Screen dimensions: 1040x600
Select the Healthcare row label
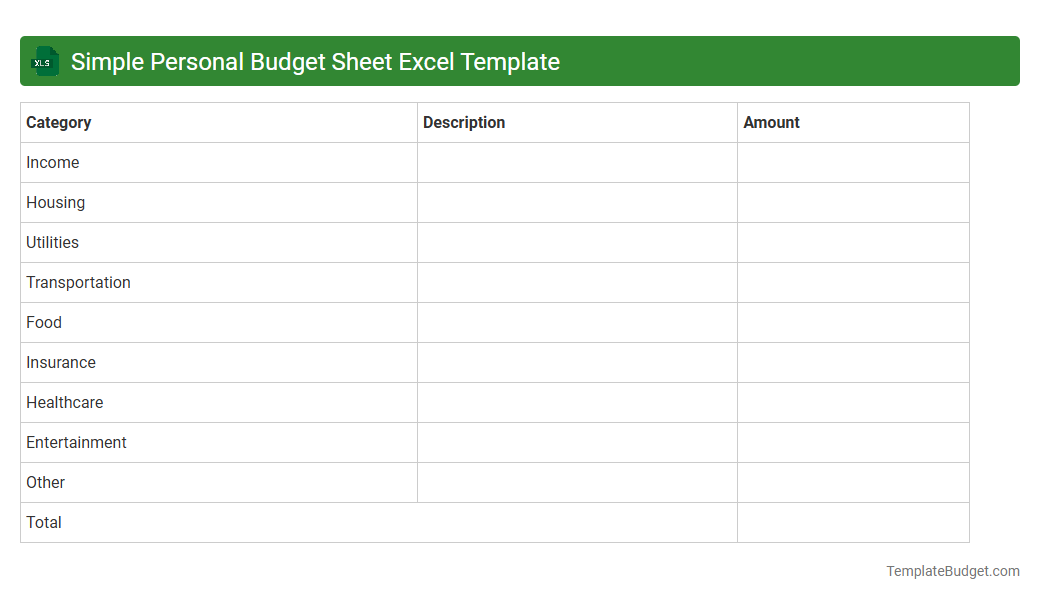(x=64, y=402)
